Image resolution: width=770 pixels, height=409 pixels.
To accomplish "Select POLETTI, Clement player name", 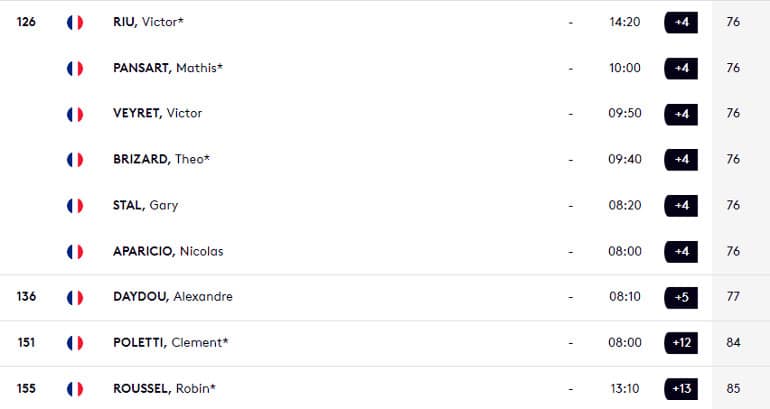I will click(170, 342).
